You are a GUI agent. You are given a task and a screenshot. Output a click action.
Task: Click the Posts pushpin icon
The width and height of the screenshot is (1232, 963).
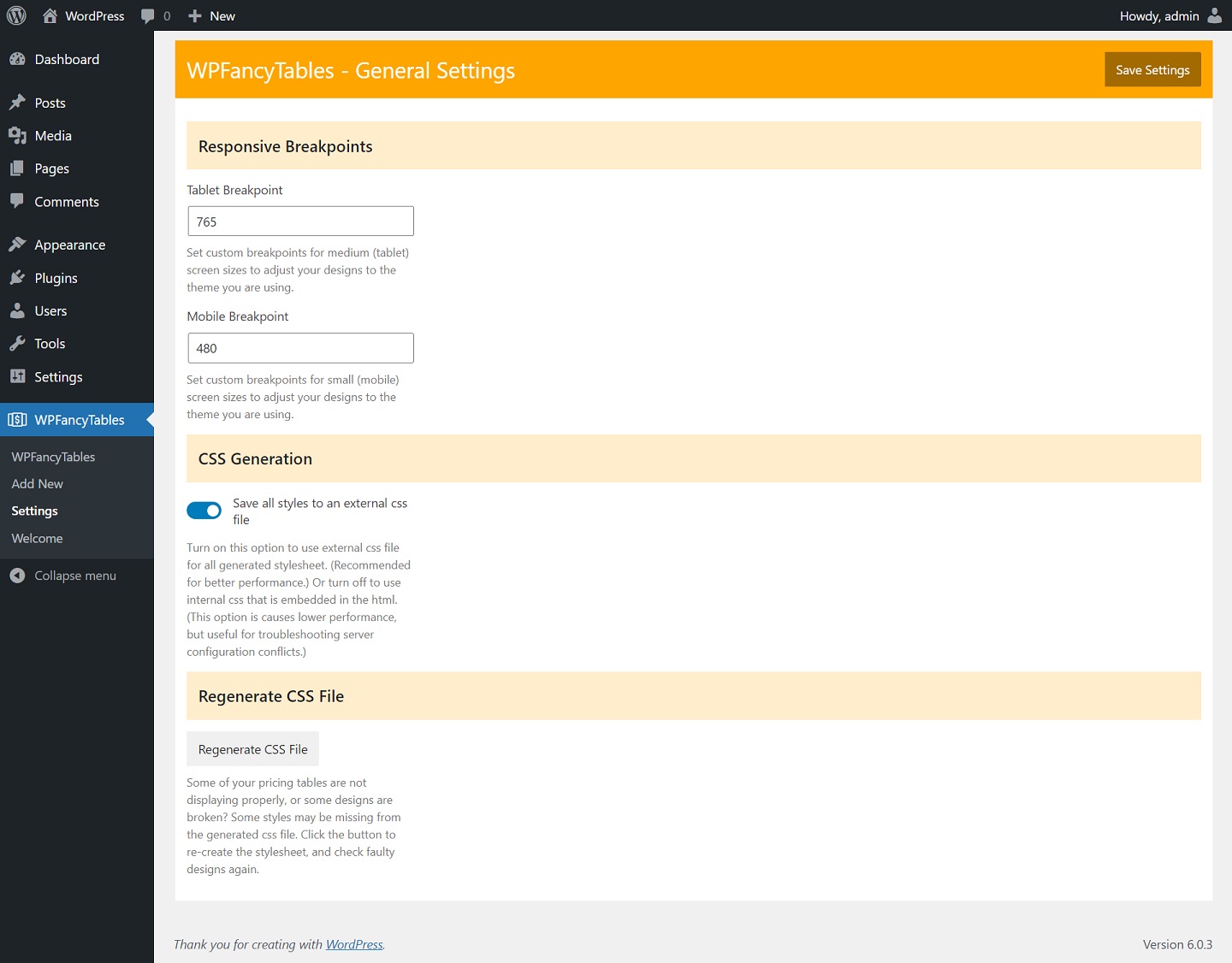17,103
